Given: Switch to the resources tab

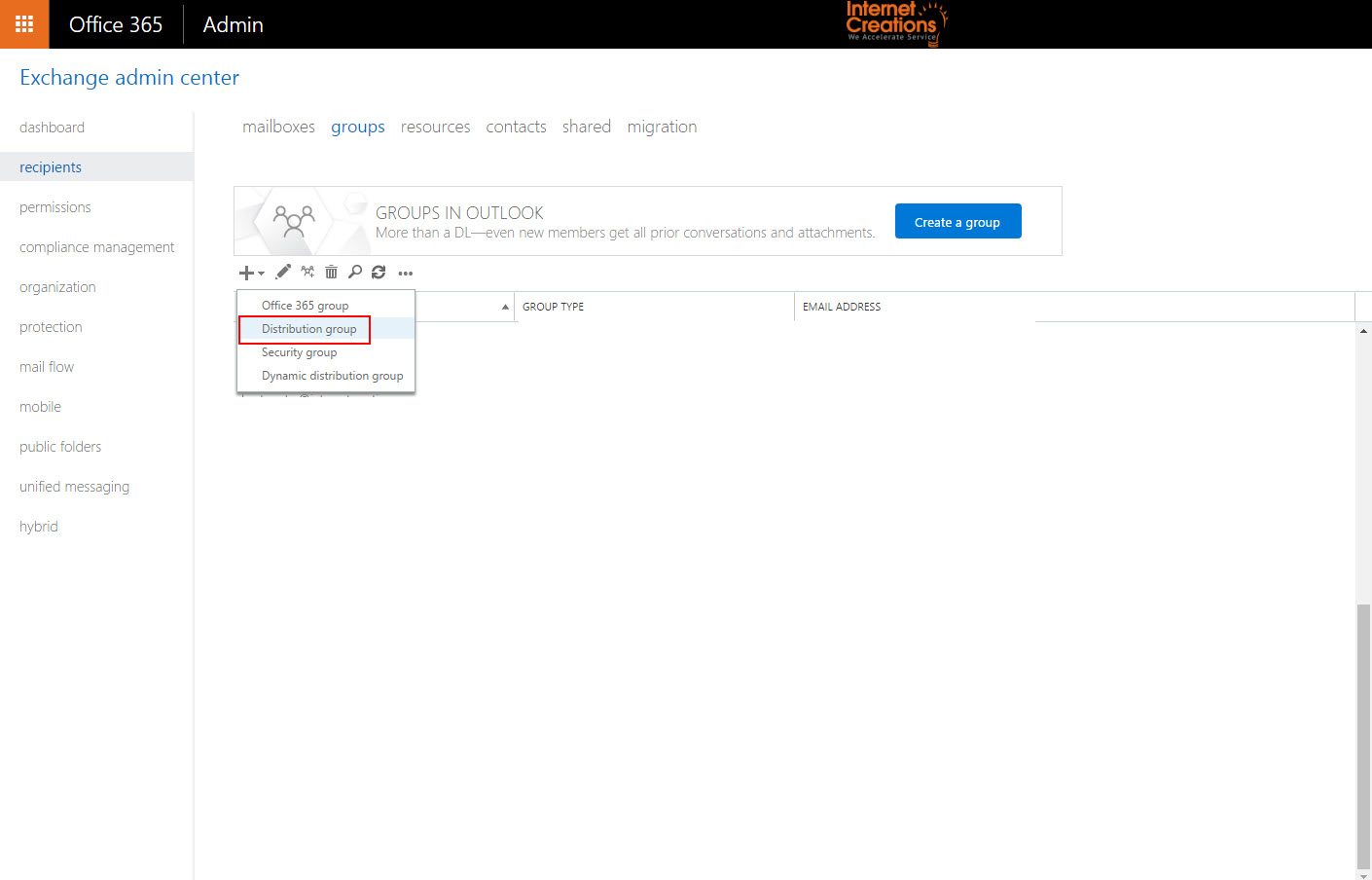Looking at the screenshot, I should click(435, 127).
